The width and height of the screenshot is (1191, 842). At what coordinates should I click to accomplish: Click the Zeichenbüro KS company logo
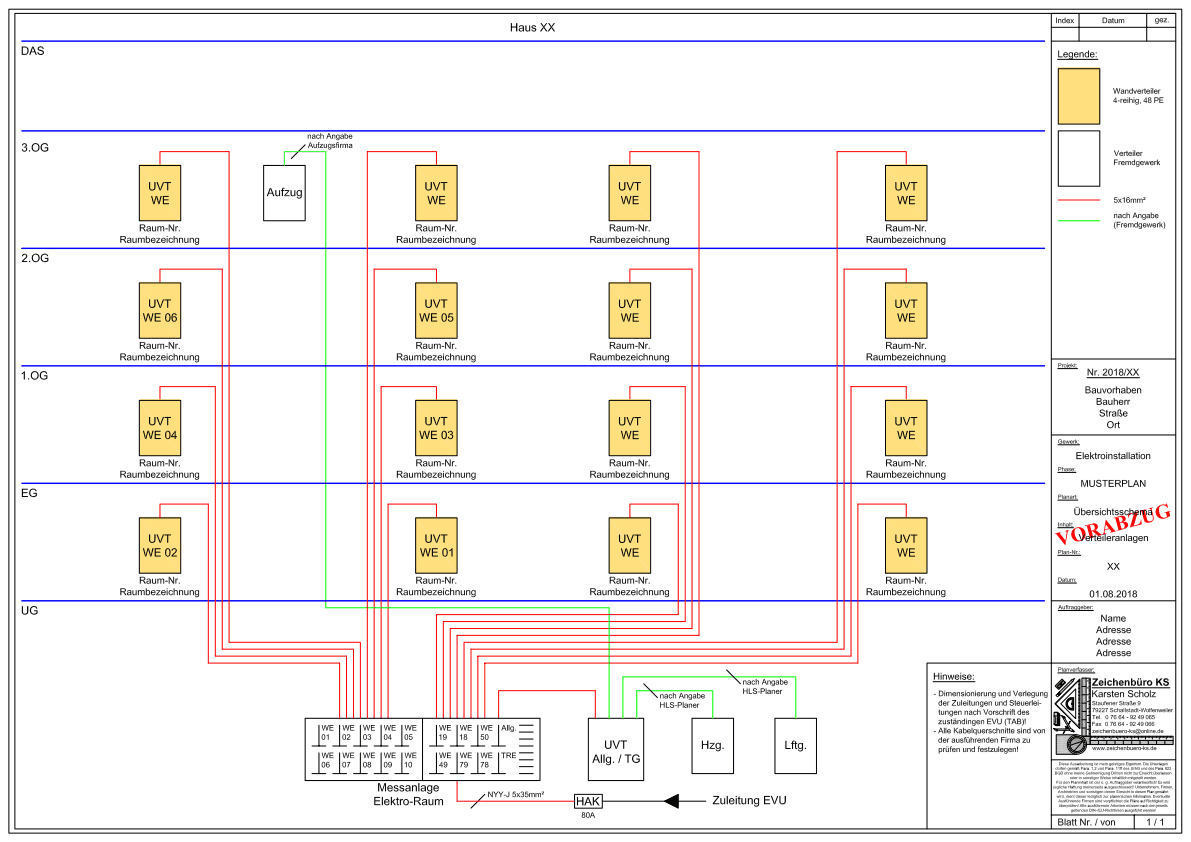(1072, 716)
